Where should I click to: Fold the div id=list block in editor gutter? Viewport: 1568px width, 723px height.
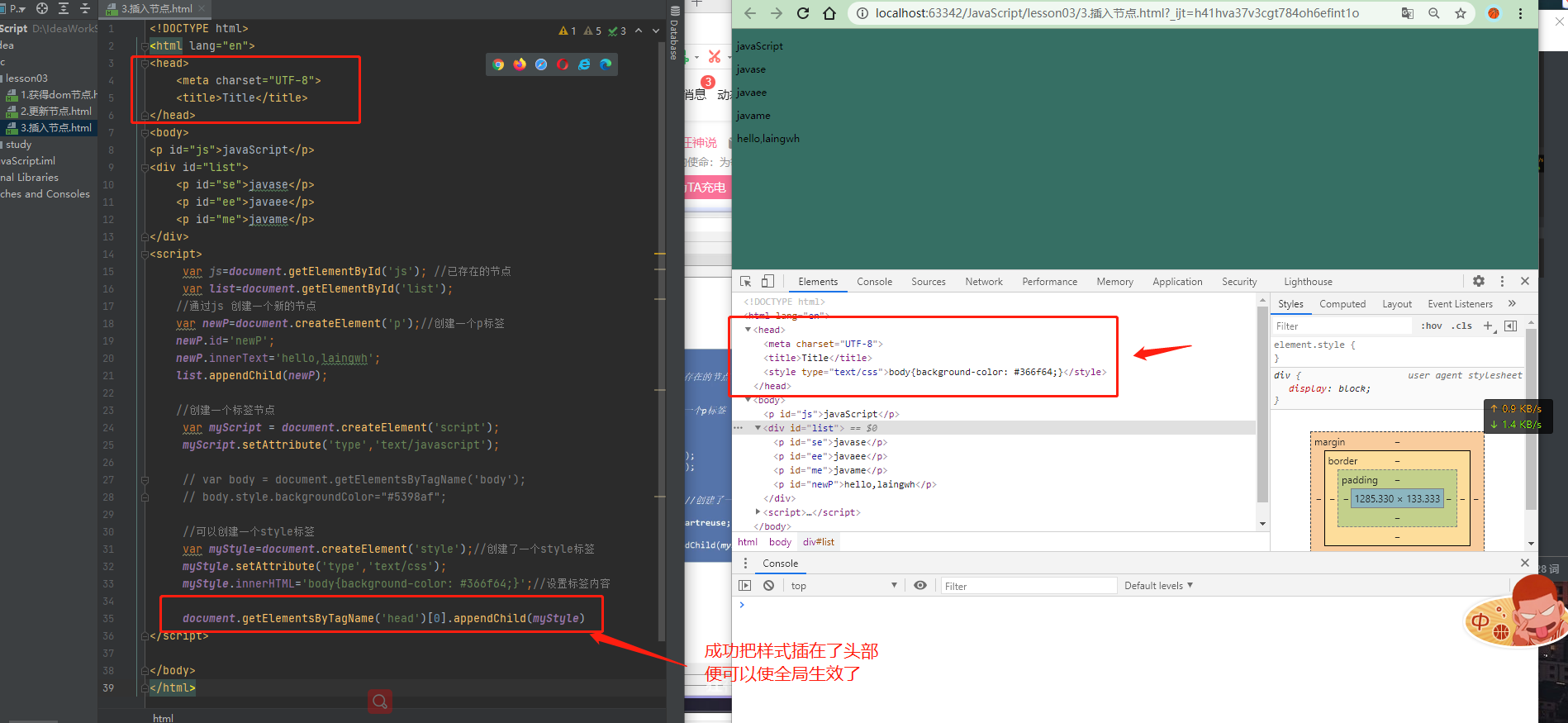point(145,167)
